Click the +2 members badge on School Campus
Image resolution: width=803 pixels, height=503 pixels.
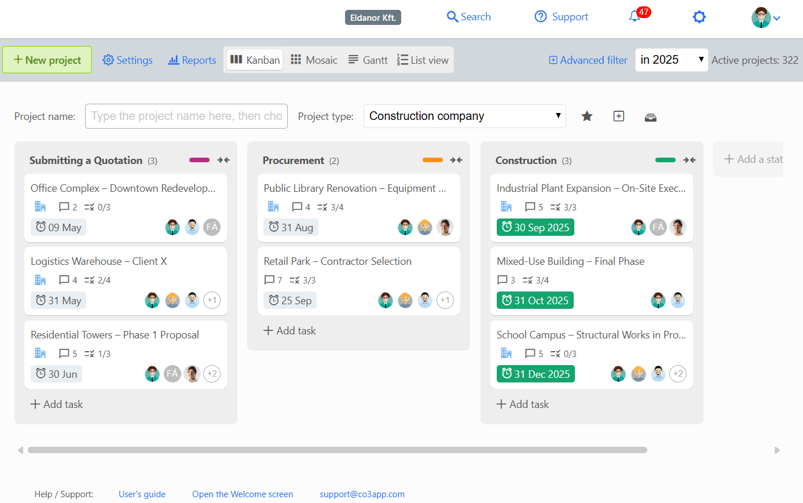tap(678, 373)
